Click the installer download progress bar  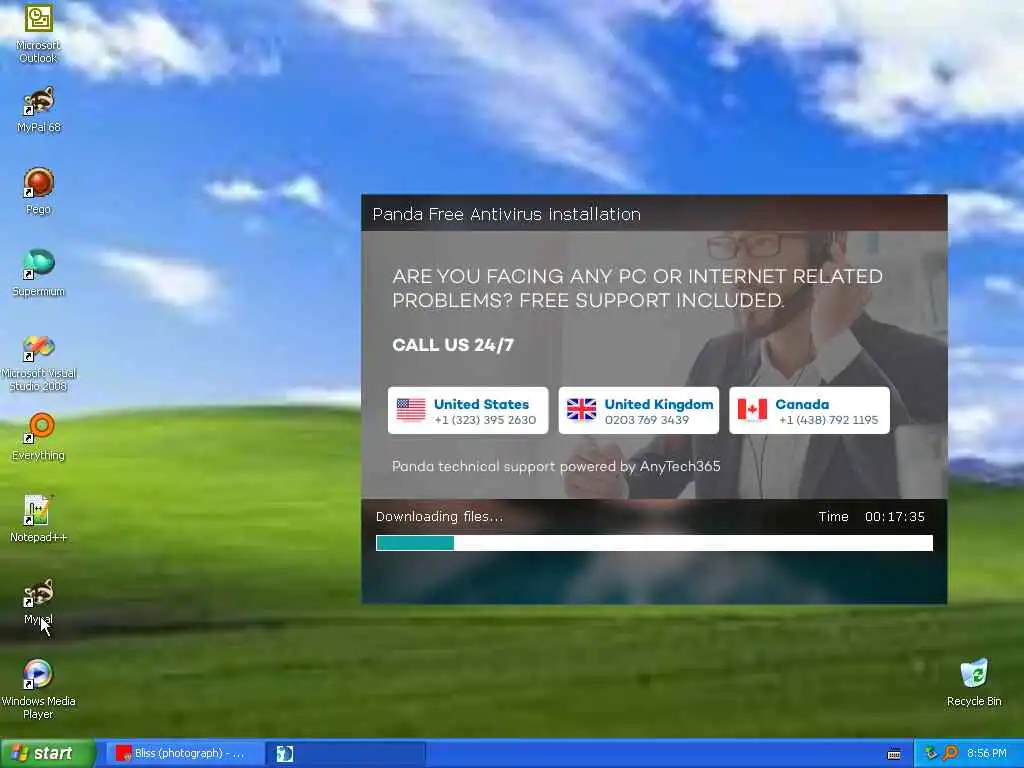(654, 543)
